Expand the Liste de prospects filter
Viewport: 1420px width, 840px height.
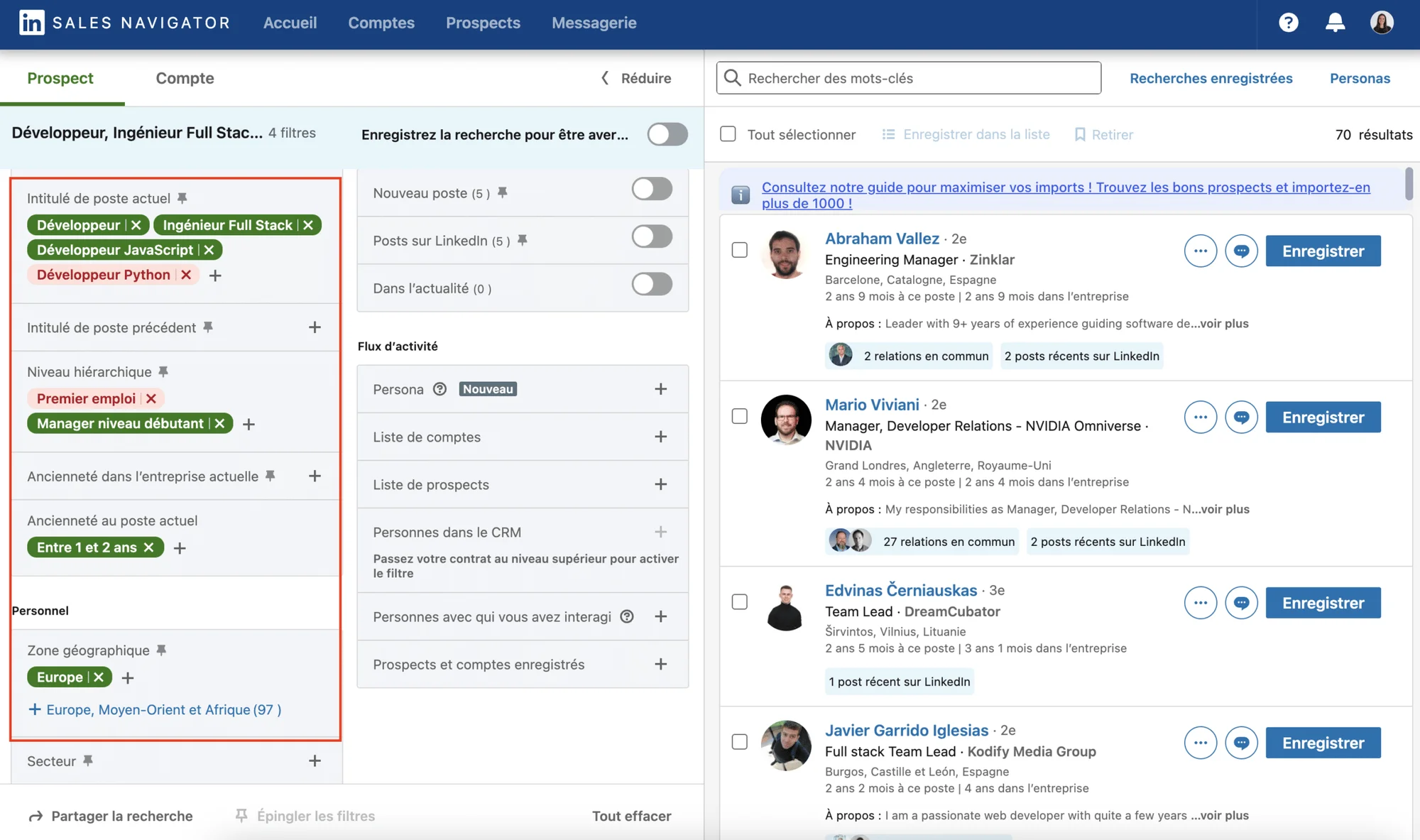[x=660, y=484]
